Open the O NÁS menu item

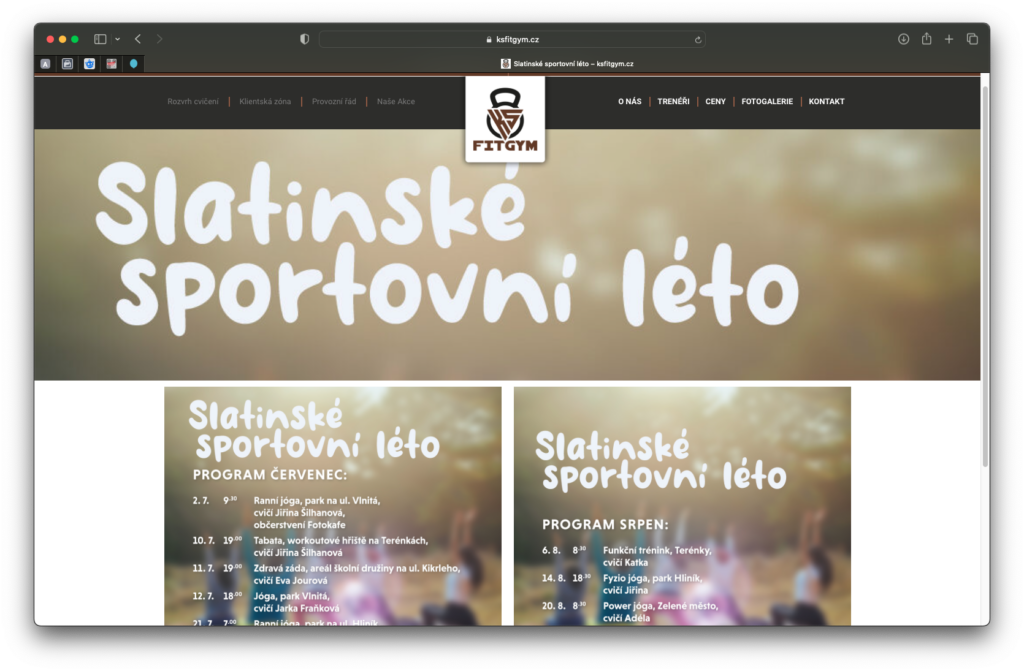tap(630, 101)
